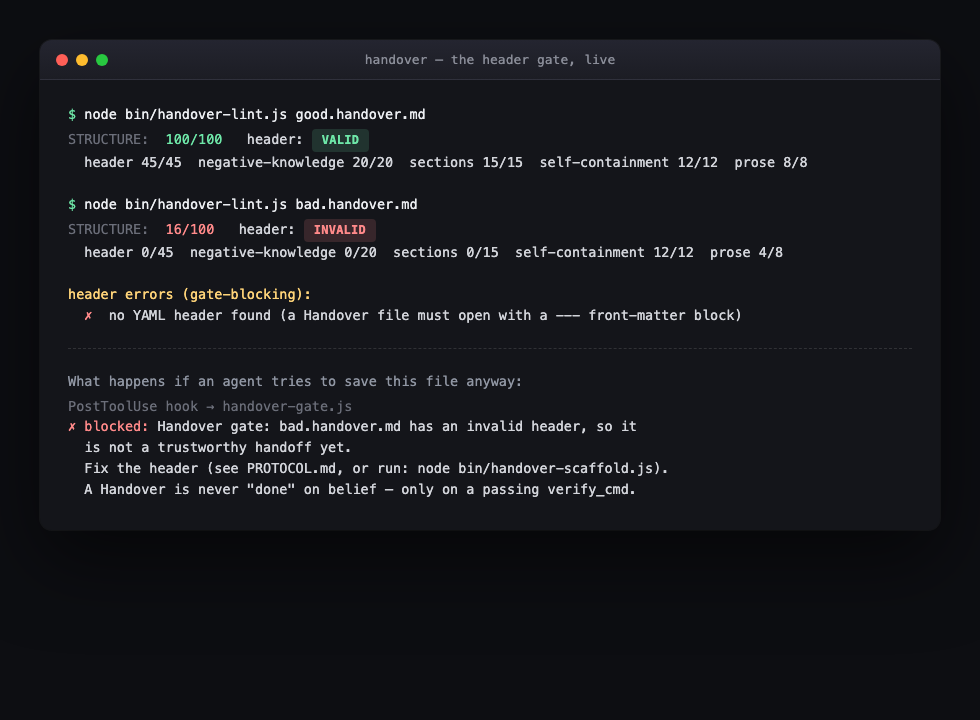Click the 'negative-knowledge 20/20' score
This screenshot has height=720, width=980.
[x=295, y=162]
